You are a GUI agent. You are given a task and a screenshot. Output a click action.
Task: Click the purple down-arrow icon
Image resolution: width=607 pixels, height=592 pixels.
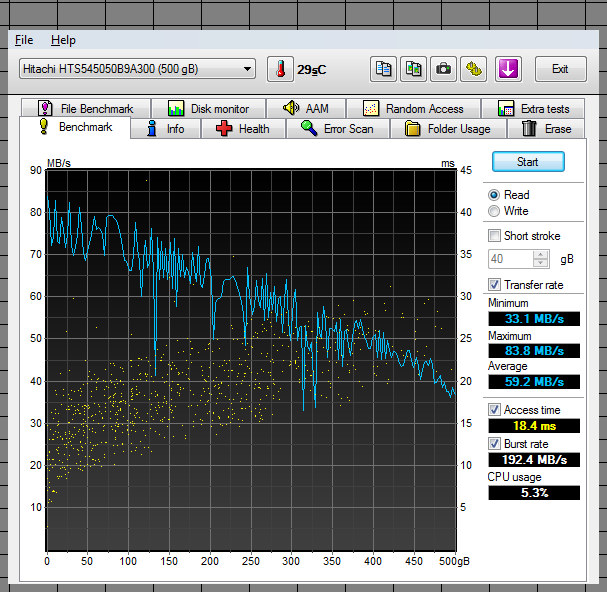click(508, 69)
